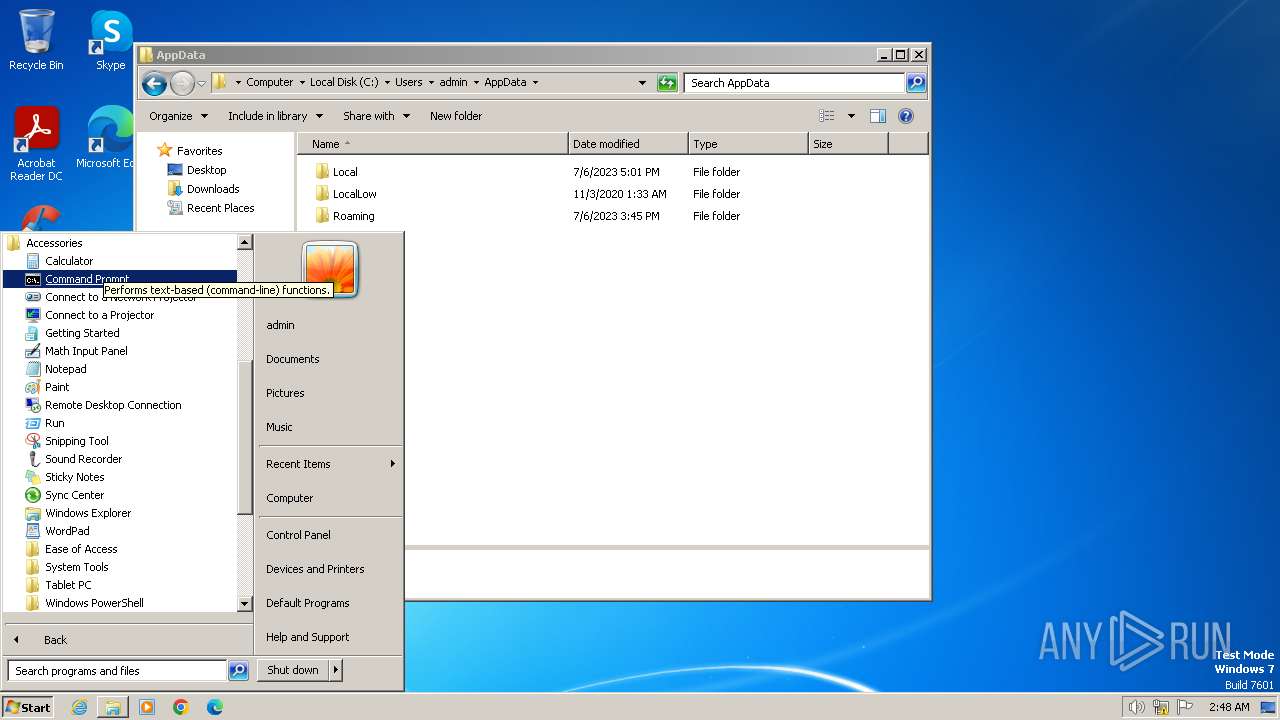Launch Snipping Tool
1280x720 pixels.
pos(76,441)
